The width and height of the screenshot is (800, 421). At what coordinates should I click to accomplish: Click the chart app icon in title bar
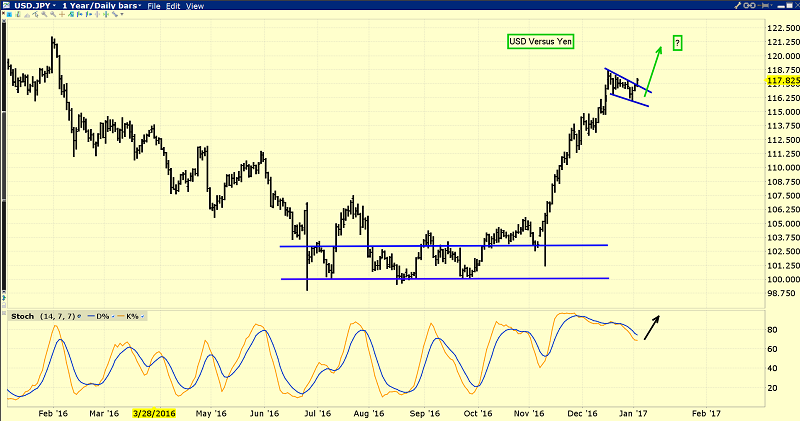(5, 6)
